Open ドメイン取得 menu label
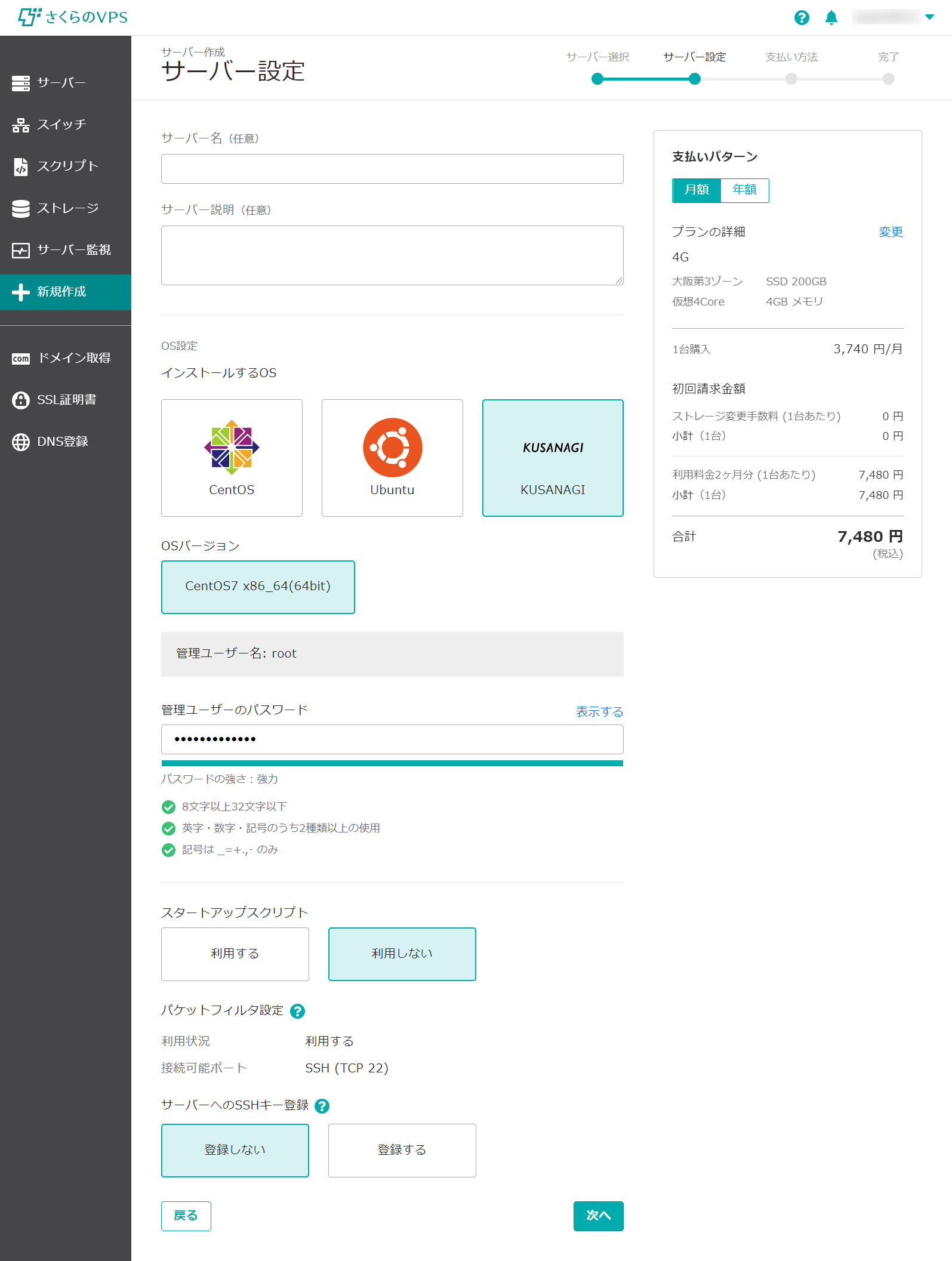Screen dimensions: 952x1261 [74, 358]
